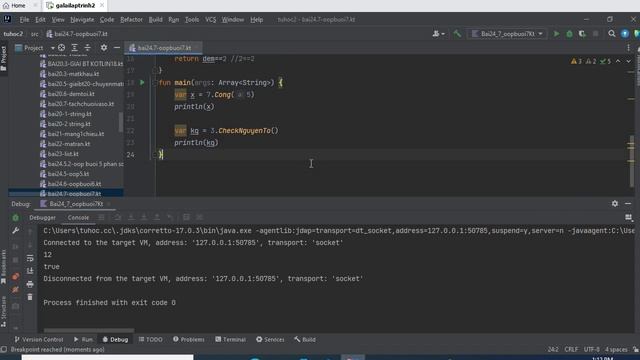Screen dimensions: 640x360
Task: Toggle fold marker at closing brace line 24
Action: pyautogui.click(x=155, y=155)
